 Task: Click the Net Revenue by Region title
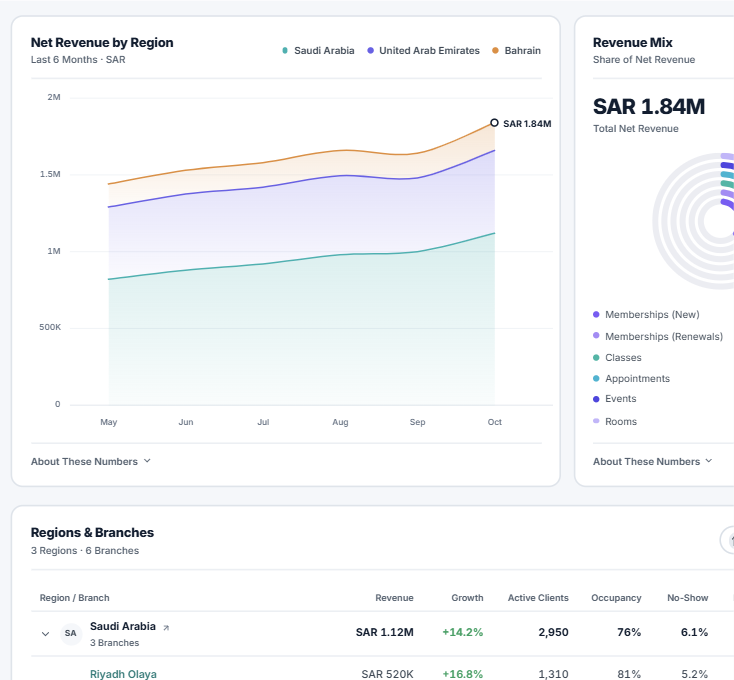click(x=102, y=43)
